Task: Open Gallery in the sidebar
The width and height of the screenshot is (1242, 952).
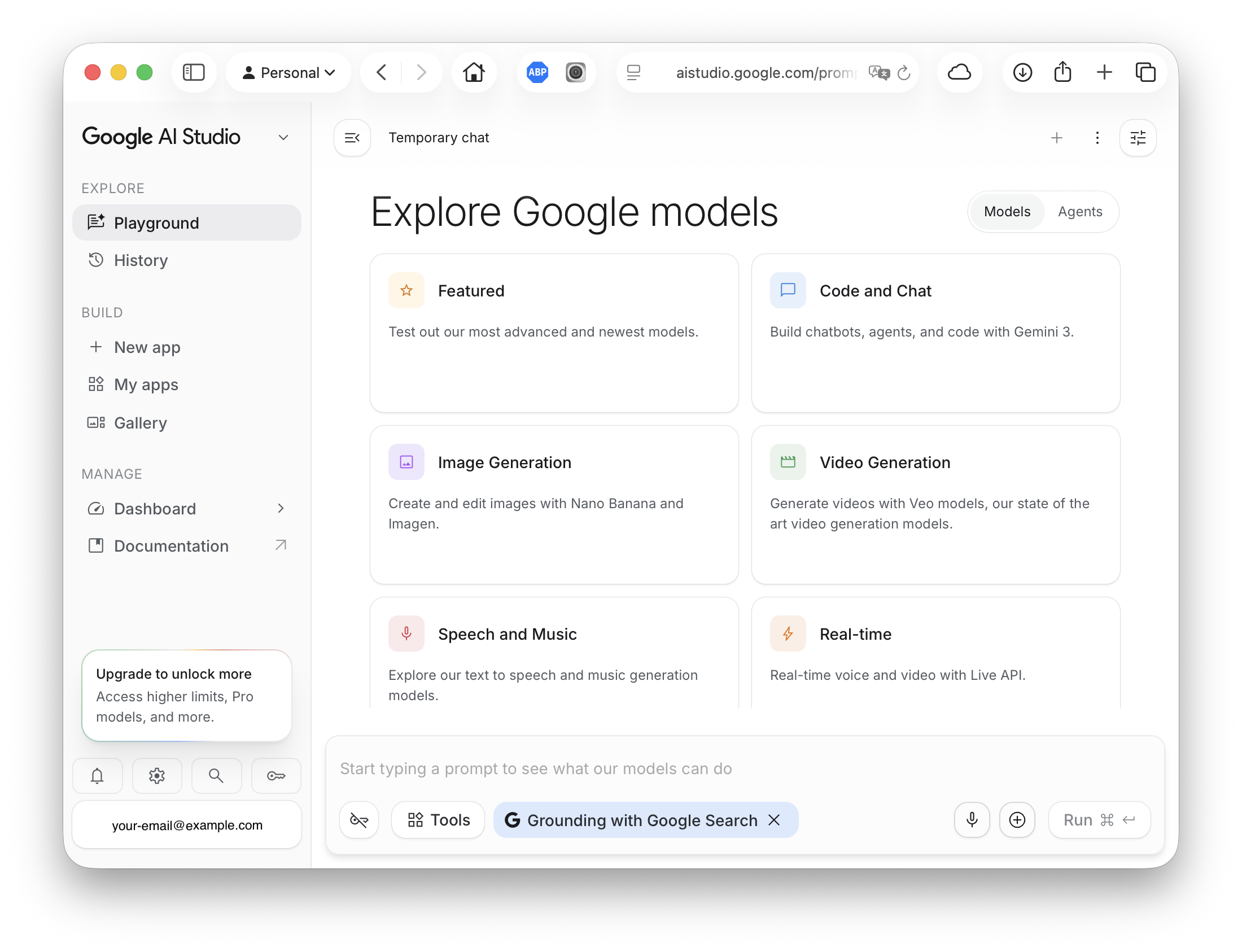Action: coord(186,423)
